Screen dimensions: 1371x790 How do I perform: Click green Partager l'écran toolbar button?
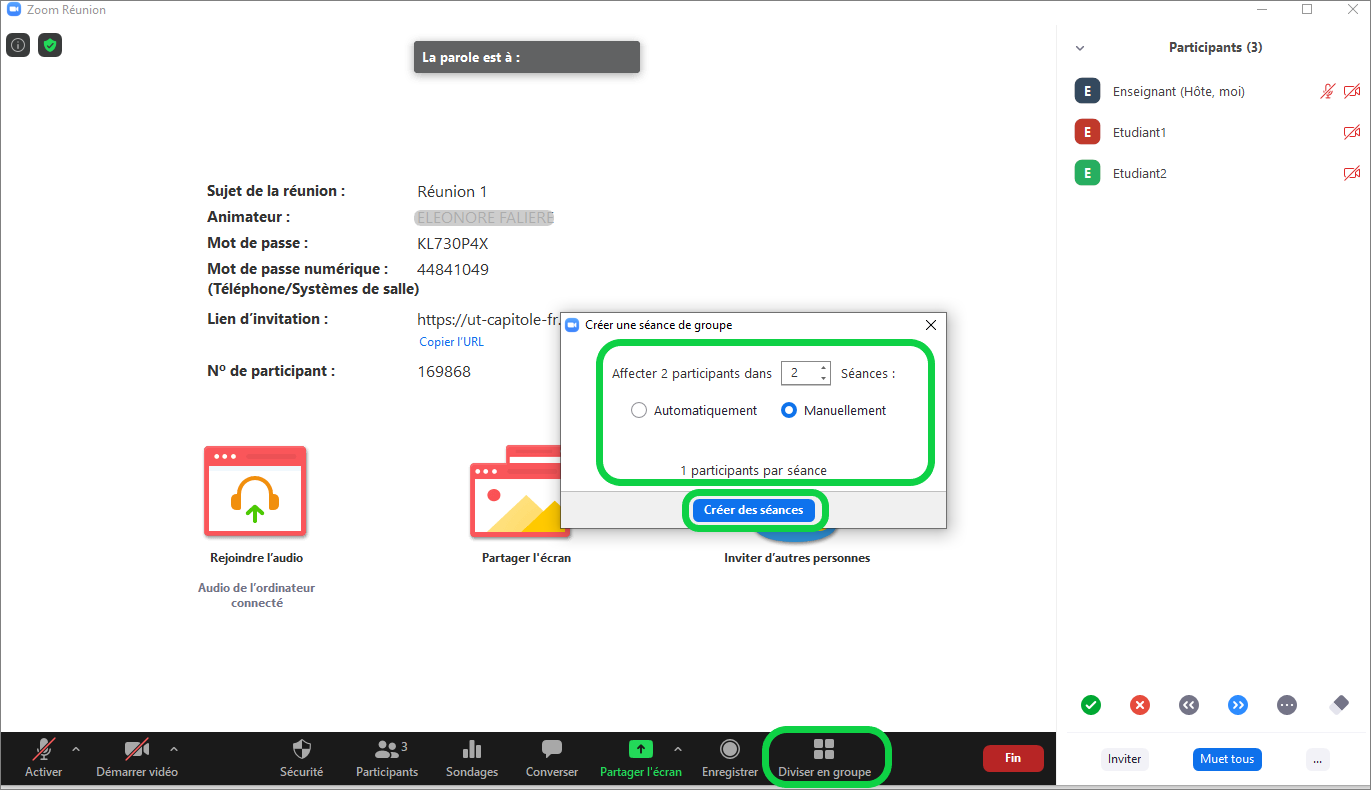pos(641,759)
